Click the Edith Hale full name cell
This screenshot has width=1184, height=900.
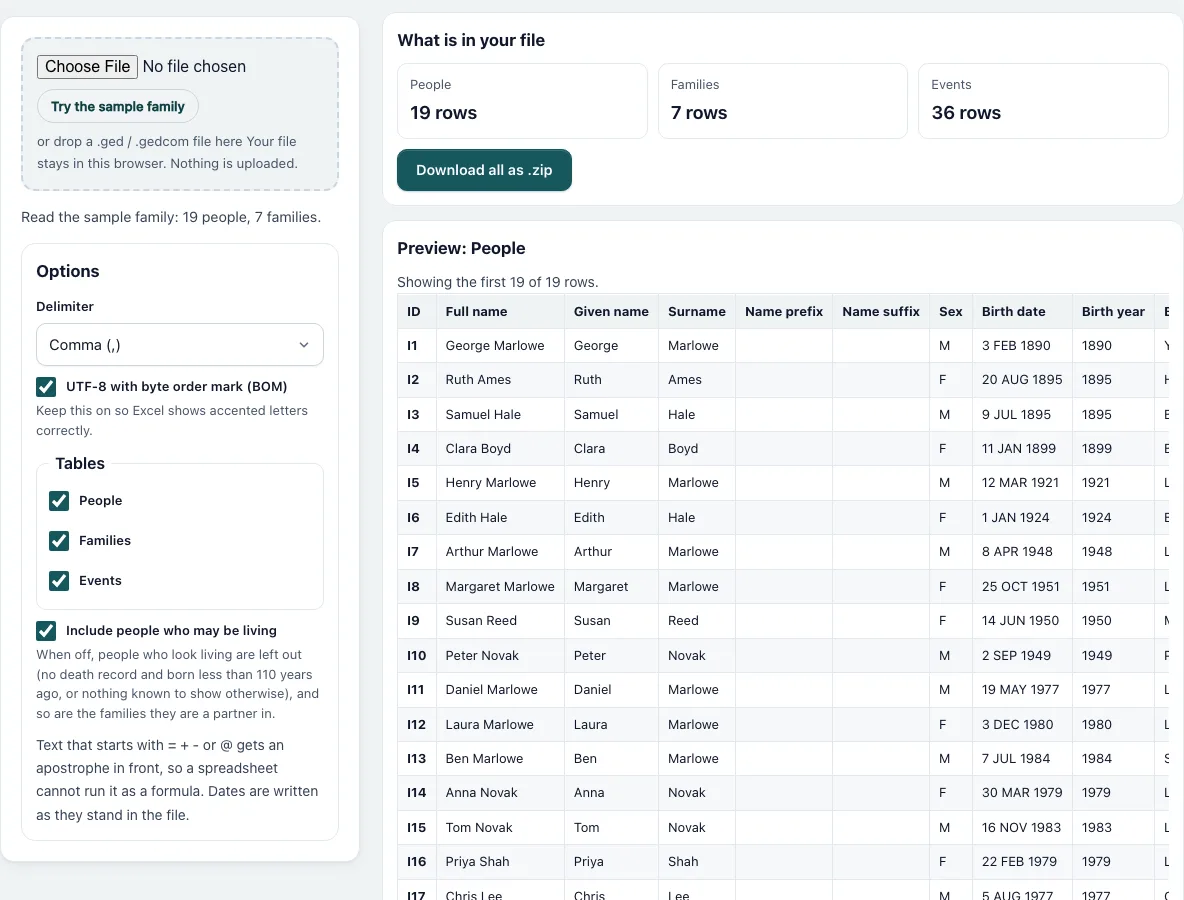pyautogui.click(x=500, y=518)
